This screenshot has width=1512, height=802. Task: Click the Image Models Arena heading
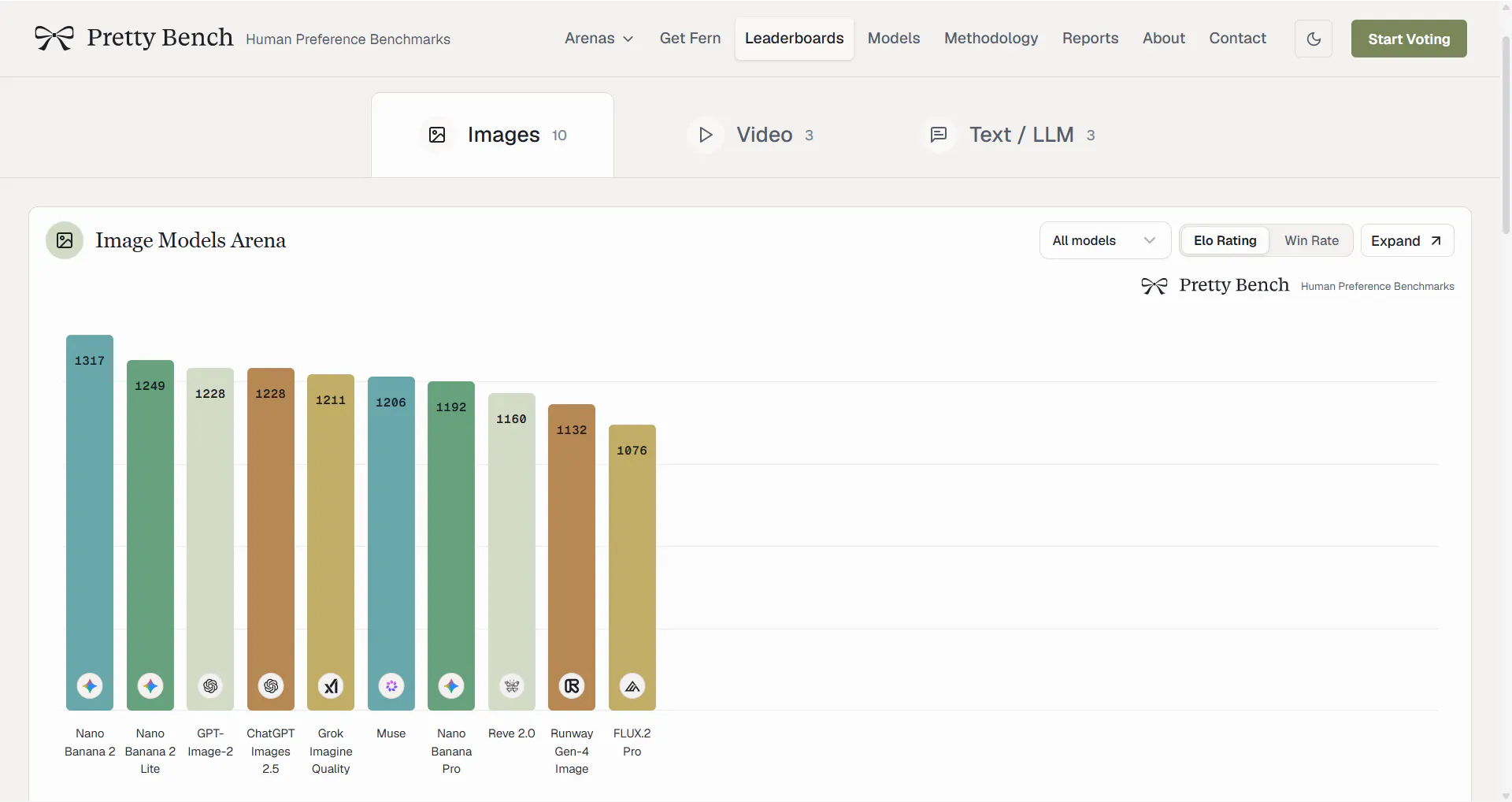(x=191, y=240)
